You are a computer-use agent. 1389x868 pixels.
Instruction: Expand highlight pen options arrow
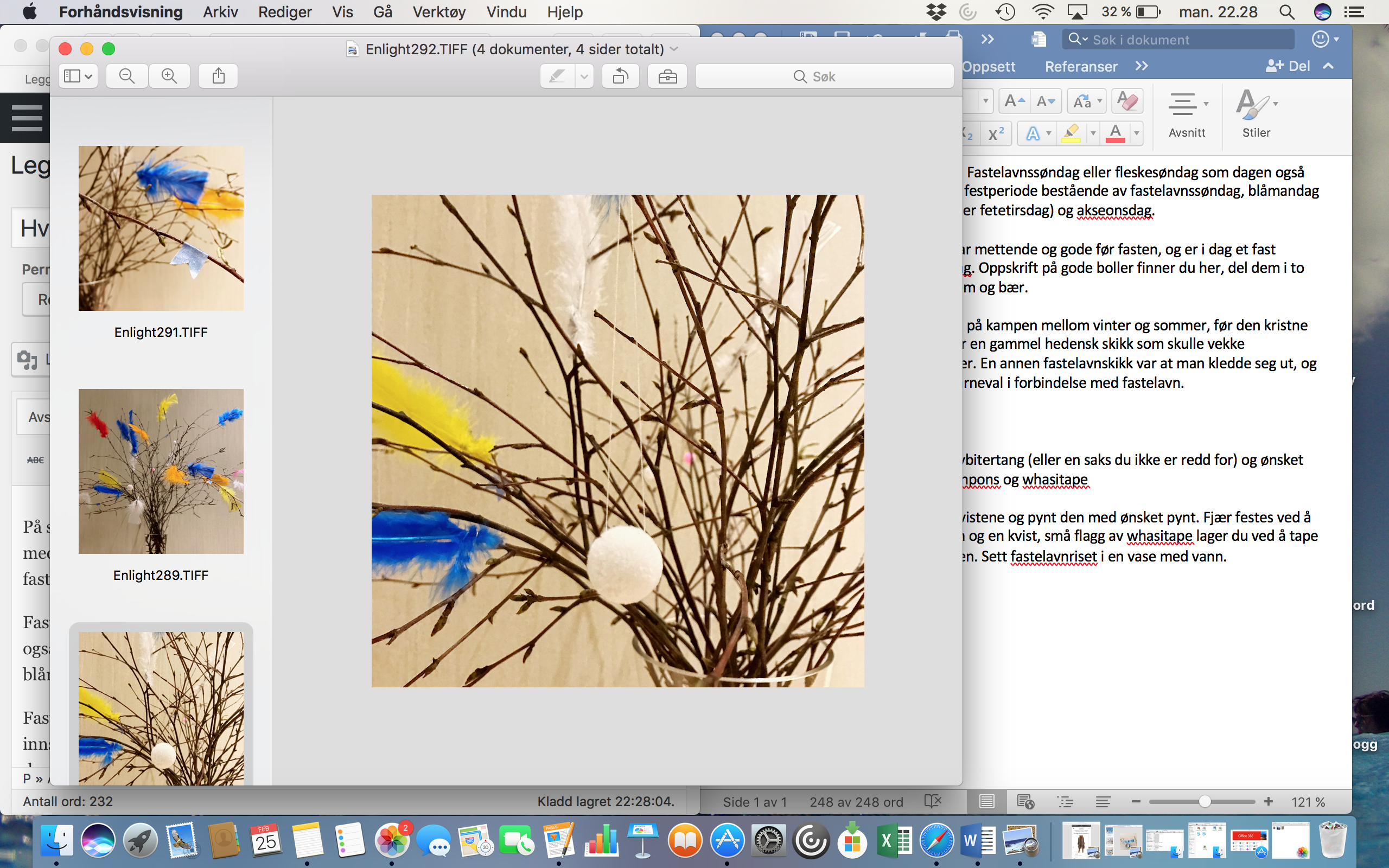coord(584,76)
